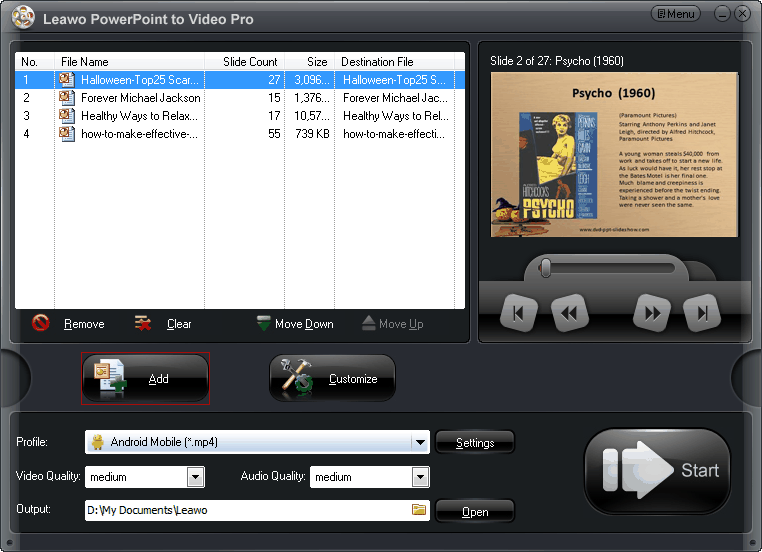Click destination cell how-to-make-effecti...
This screenshot has height=552, width=762.
tap(394, 134)
